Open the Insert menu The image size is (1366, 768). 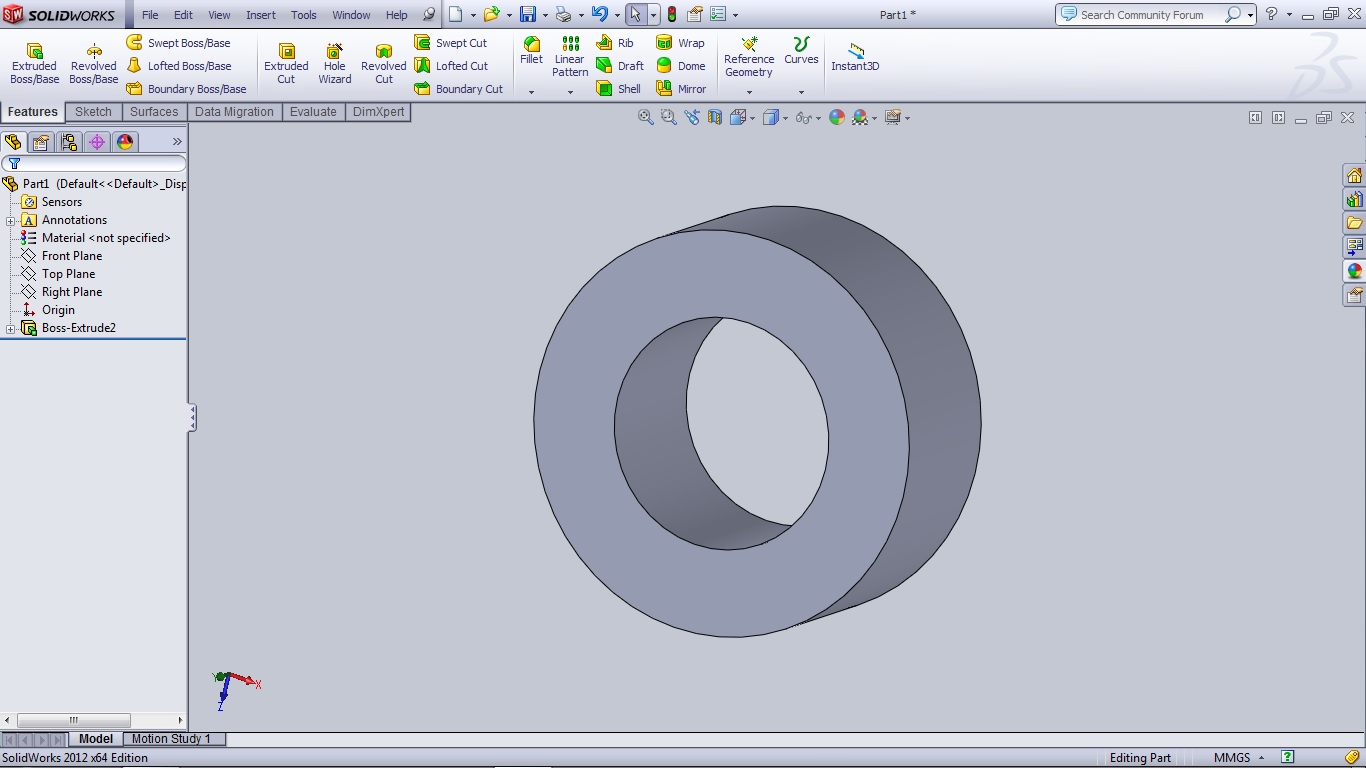pos(261,15)
